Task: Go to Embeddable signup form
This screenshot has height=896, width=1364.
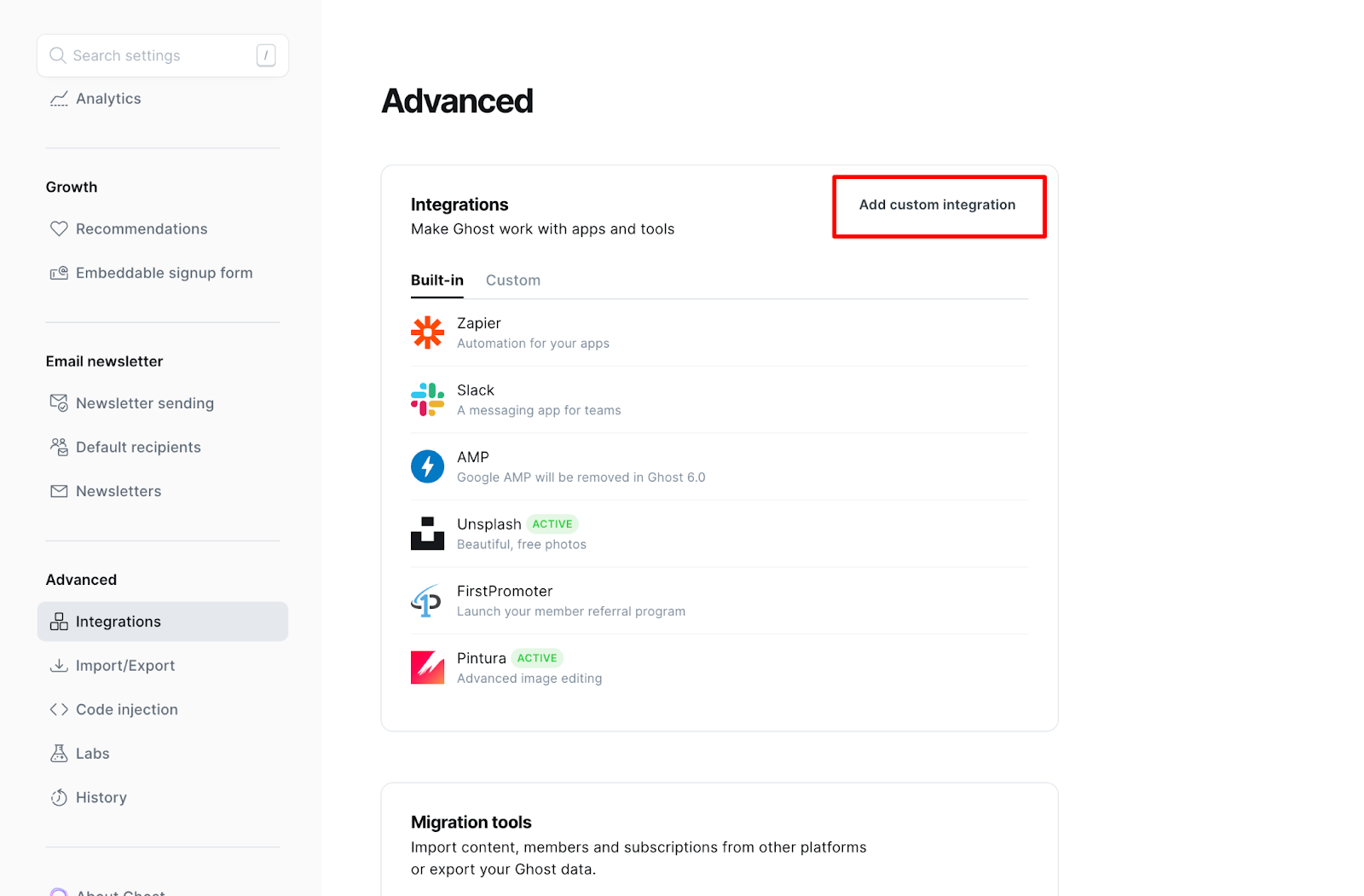Action: coord(162,273)
